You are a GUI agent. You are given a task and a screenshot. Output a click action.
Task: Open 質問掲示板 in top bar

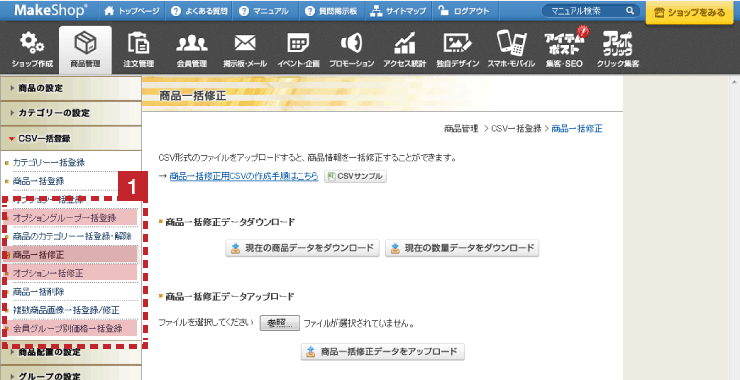point(330,11)
